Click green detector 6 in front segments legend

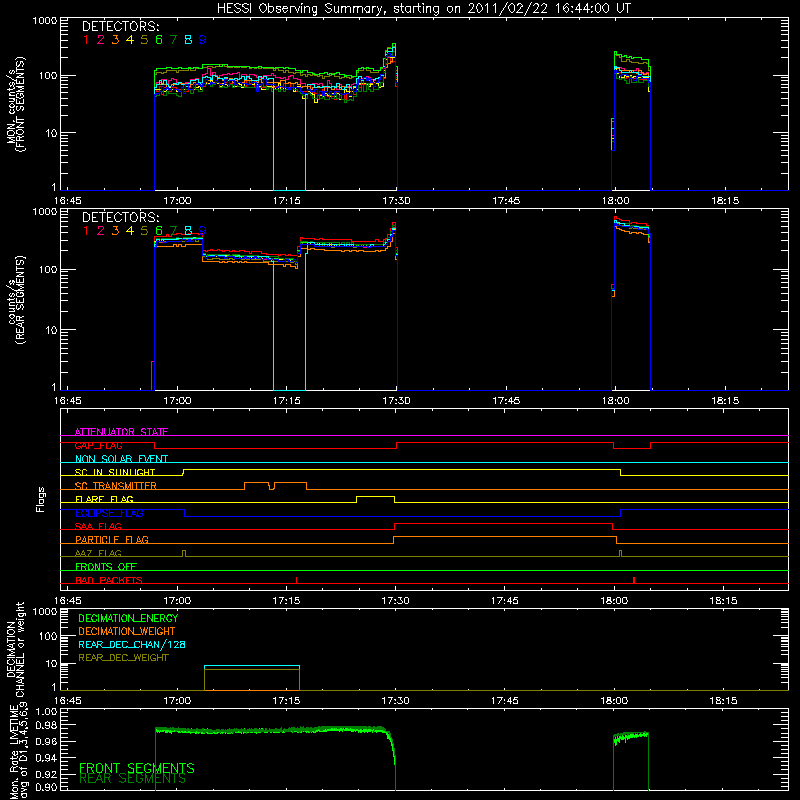pyautogui.click(x=159, y=40)
